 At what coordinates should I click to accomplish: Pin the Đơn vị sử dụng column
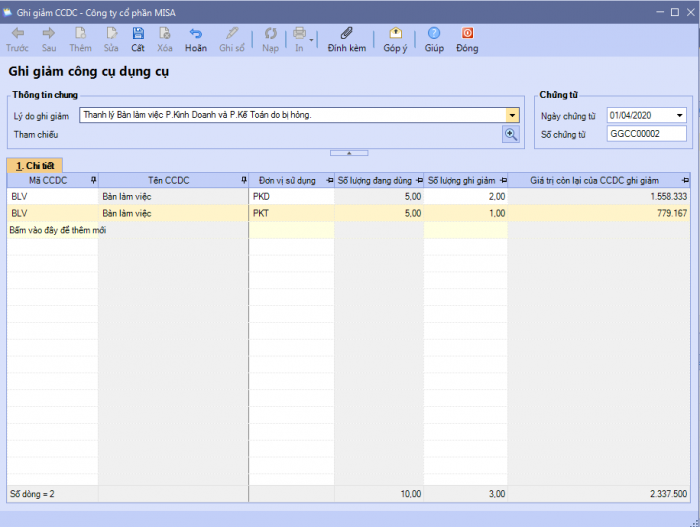tap(329, 181)
